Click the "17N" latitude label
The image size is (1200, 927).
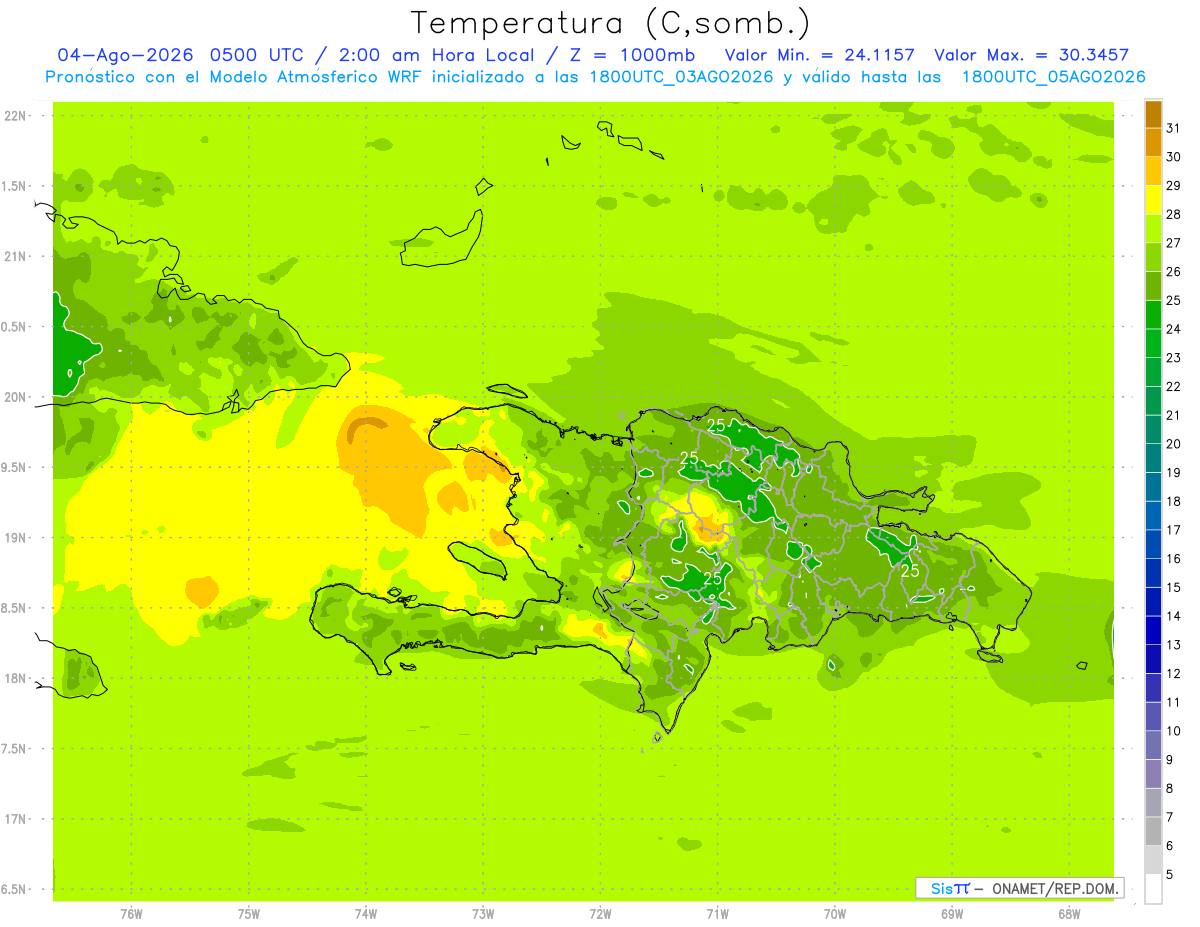pos(17,820)
